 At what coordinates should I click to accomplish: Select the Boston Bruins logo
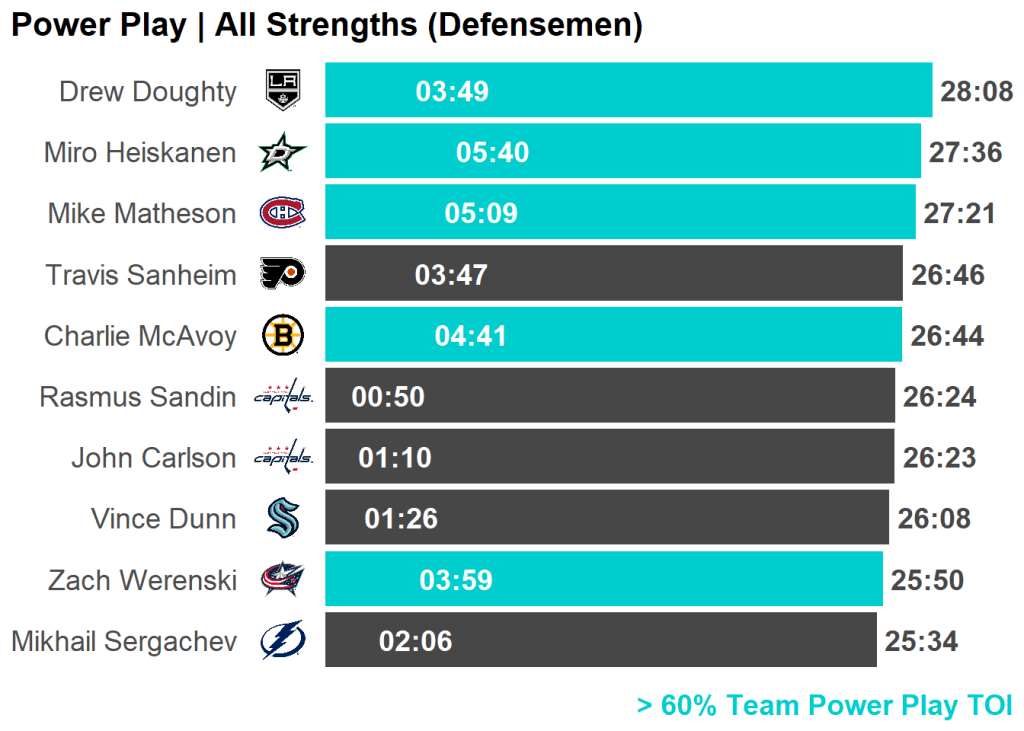point(282,335)
